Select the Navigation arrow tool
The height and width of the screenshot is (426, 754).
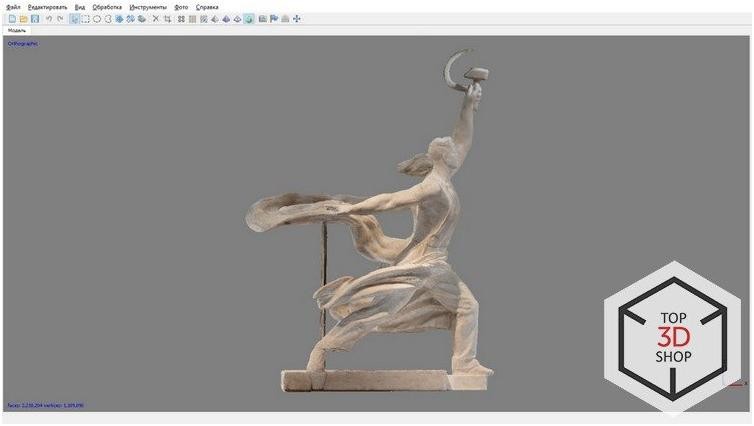click(74, 19)
